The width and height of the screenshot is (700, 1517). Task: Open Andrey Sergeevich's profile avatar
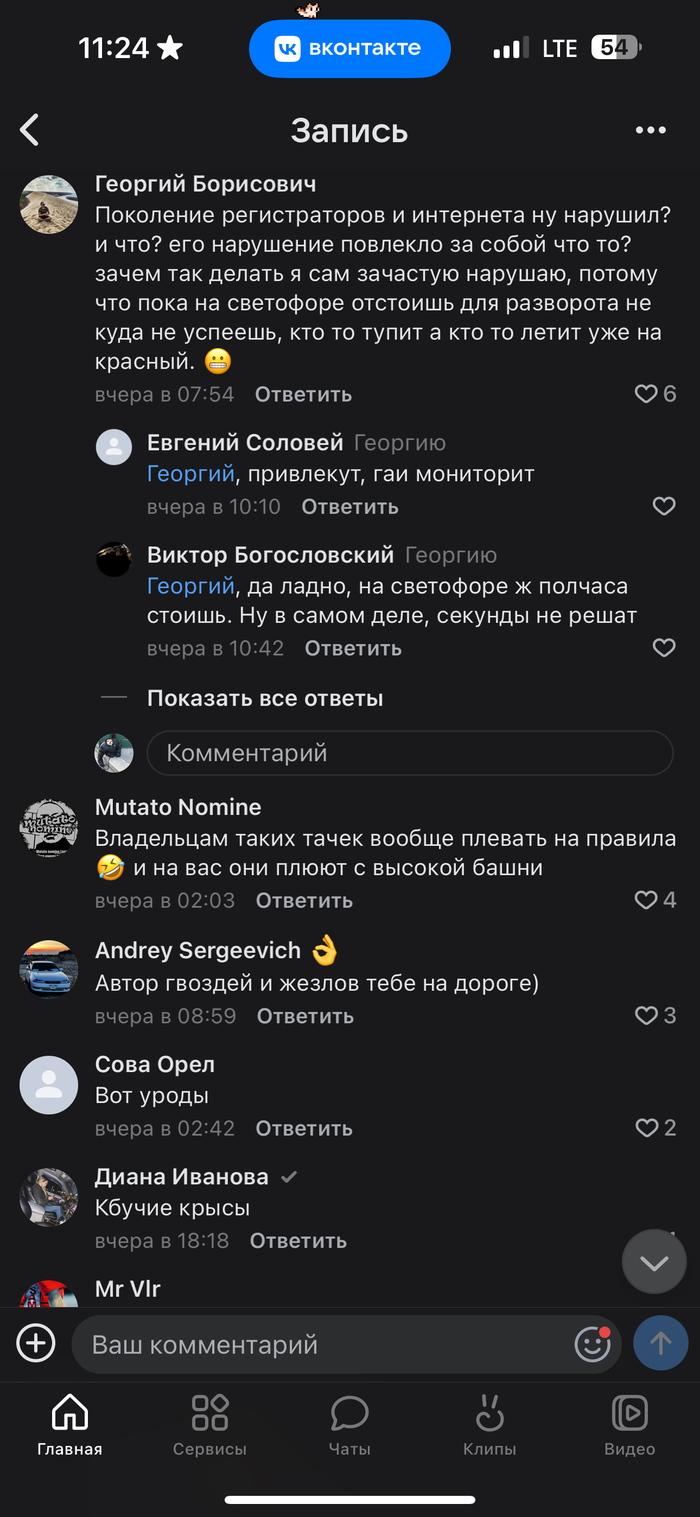tap(49, 968)
